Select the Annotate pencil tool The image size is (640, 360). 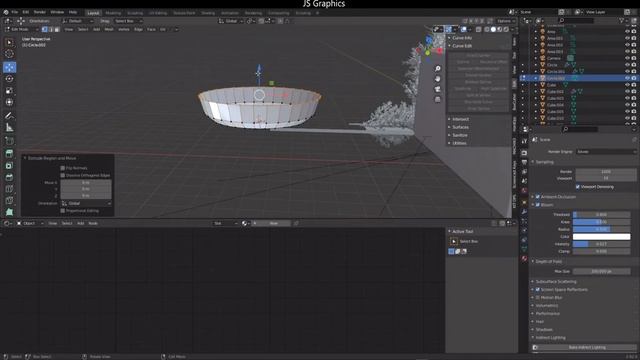pos(9,116)
